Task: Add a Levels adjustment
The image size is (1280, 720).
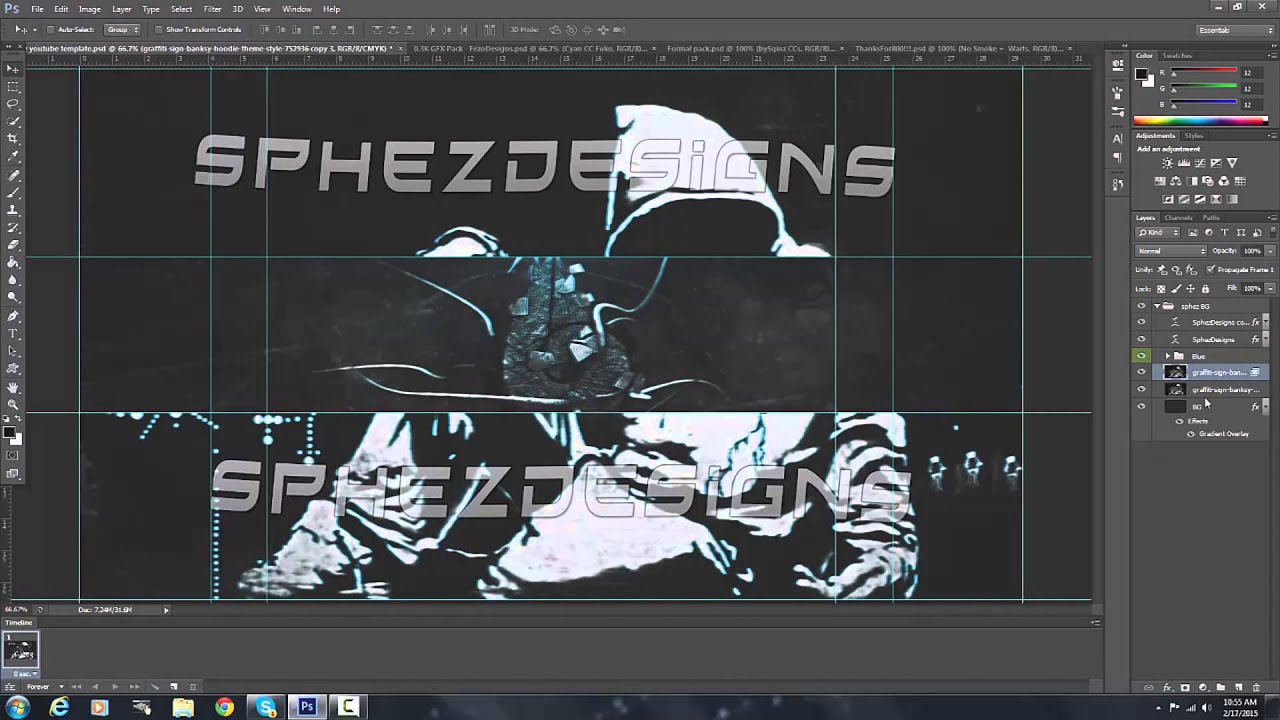Action: [1184, 163]
